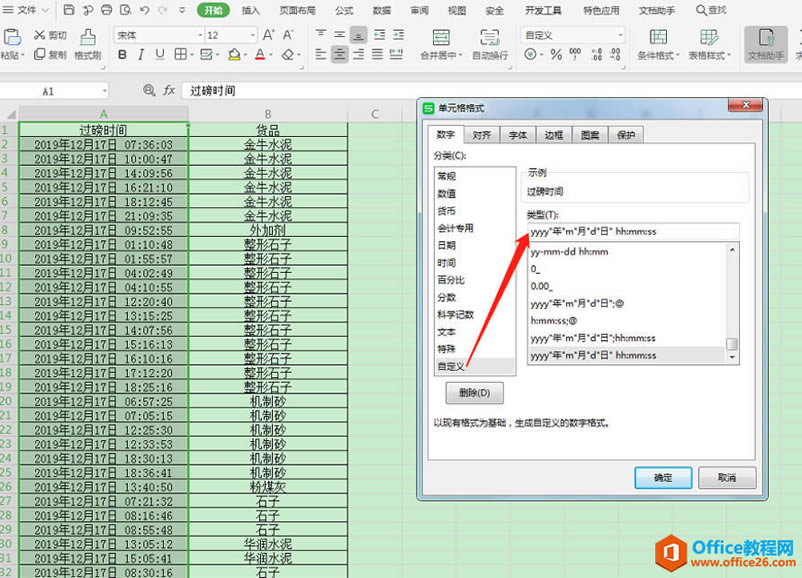Select column B header
Screen dimensions: 802x578
pos(268,114)
